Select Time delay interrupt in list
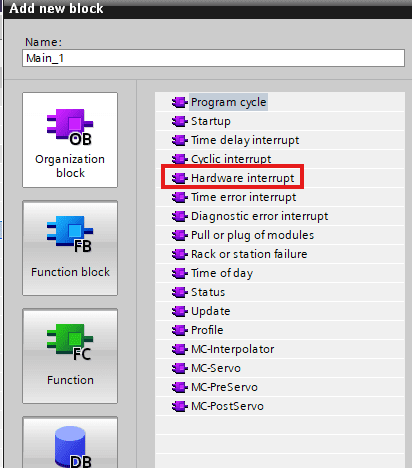412x468 pixels. click(245, 140)
